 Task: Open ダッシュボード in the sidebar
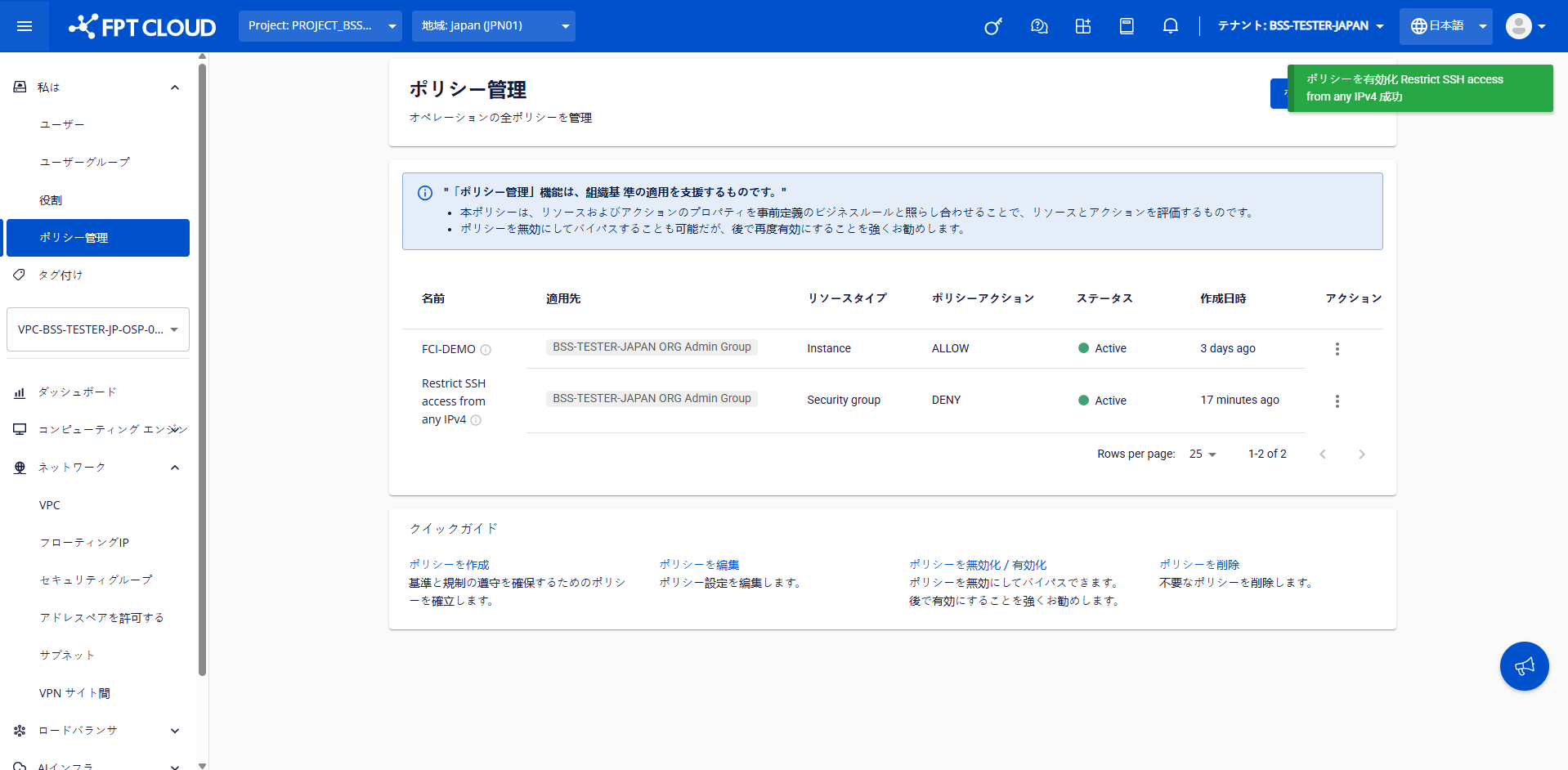coord(78,392)
